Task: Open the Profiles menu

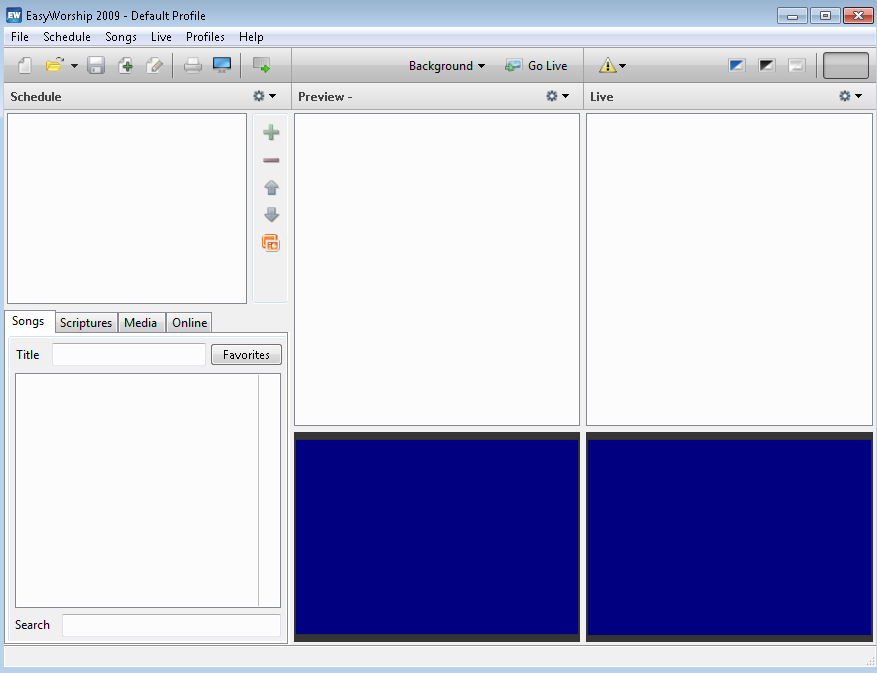Action: tap(205, 37)
